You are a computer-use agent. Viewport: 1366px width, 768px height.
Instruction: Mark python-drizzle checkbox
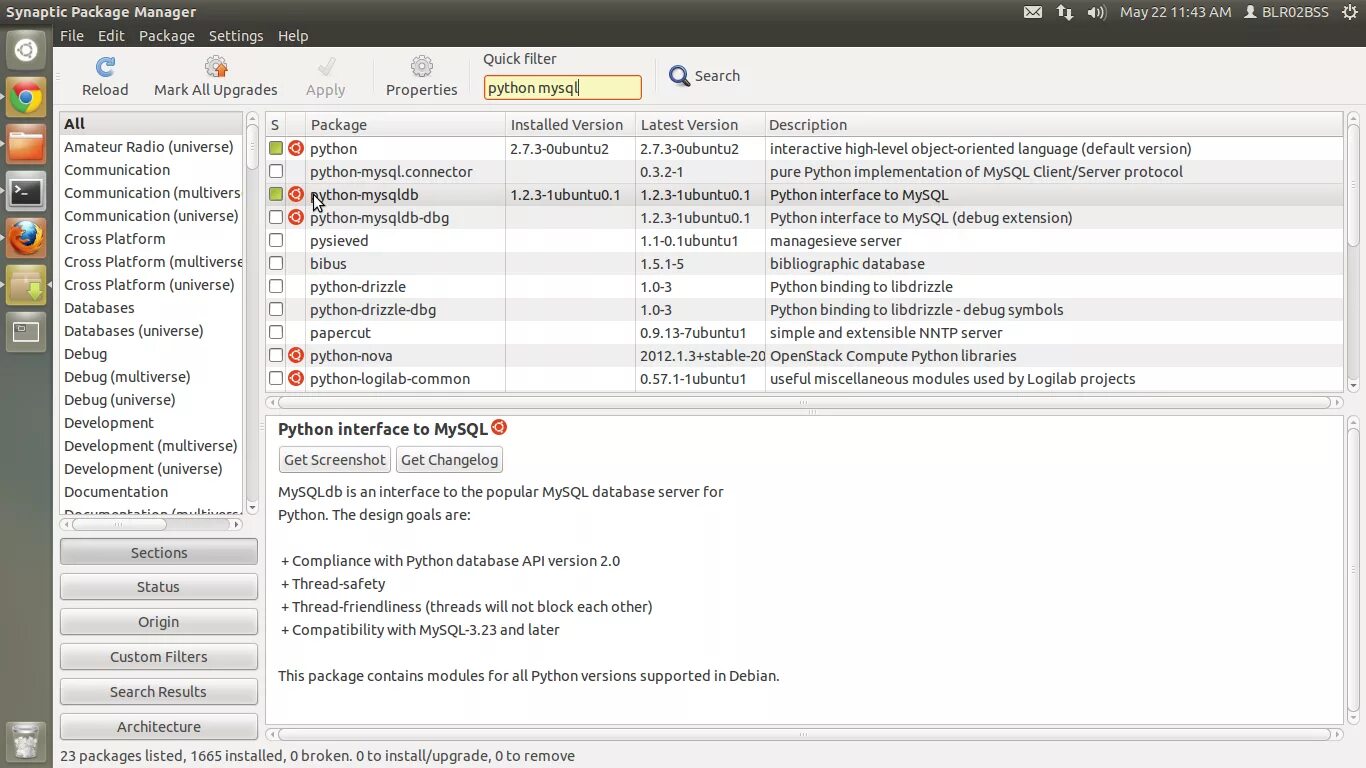(276, 286)
